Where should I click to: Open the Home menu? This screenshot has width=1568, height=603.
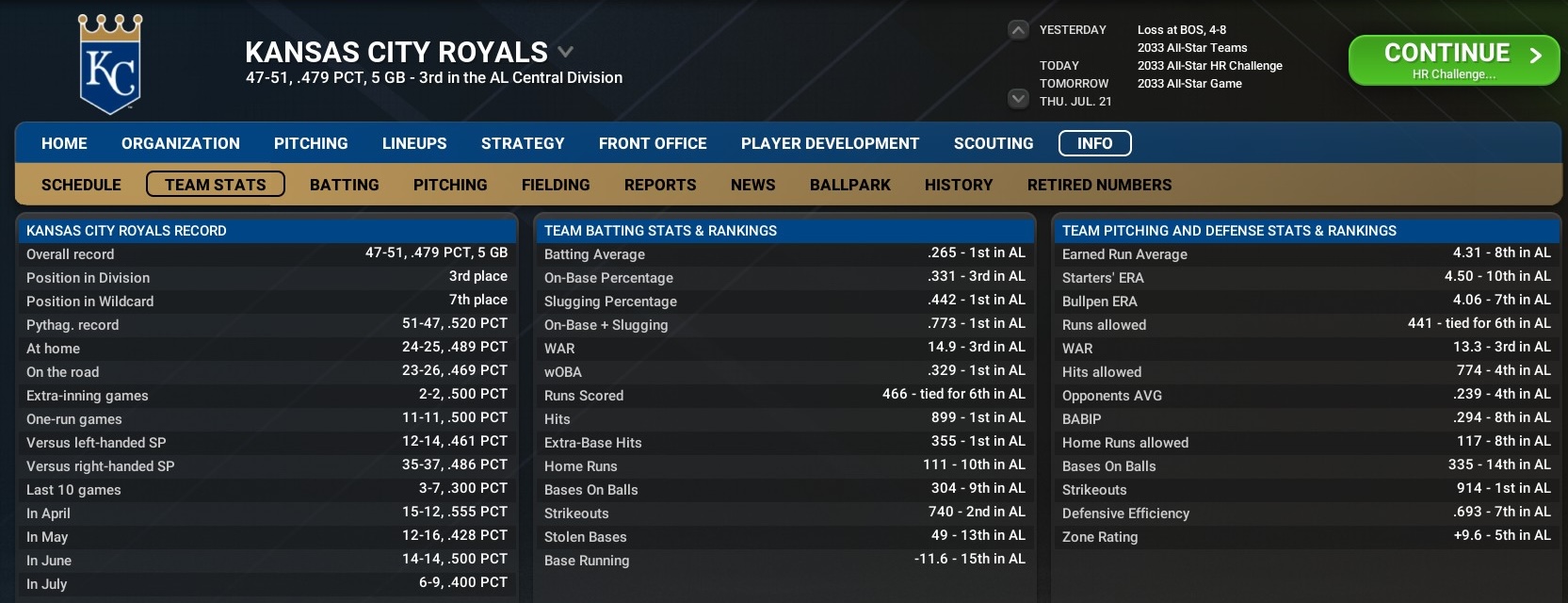(x=64, y=143)
